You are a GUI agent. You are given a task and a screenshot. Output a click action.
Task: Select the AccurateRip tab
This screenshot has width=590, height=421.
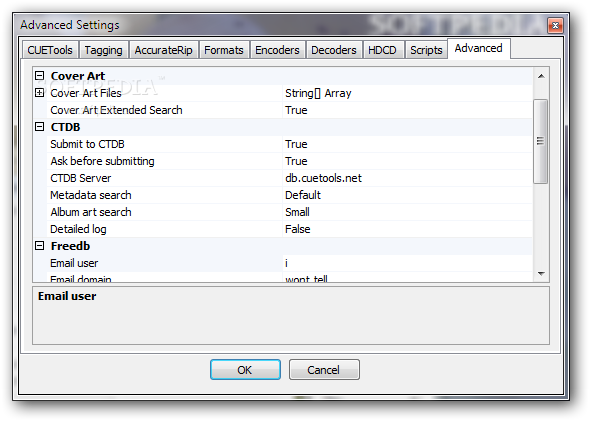163,50
